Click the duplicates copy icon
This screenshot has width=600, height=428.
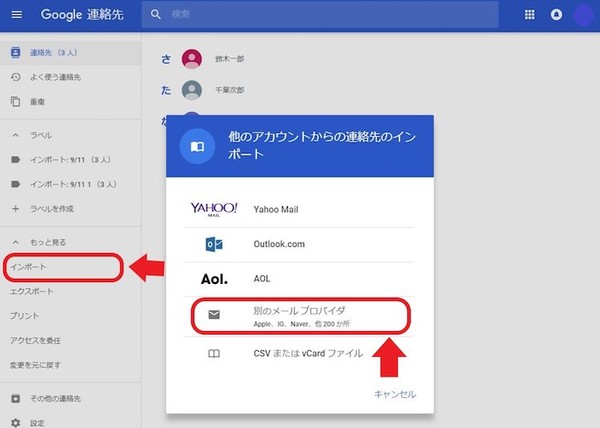click(15, 102)
